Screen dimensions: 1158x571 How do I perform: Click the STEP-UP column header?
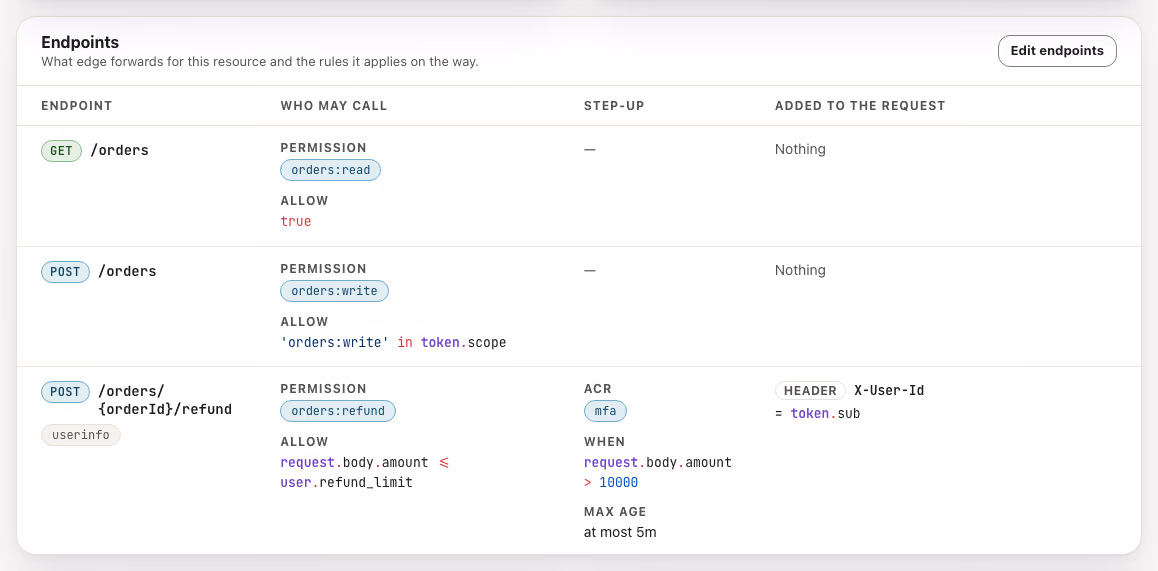click(614, 106)
